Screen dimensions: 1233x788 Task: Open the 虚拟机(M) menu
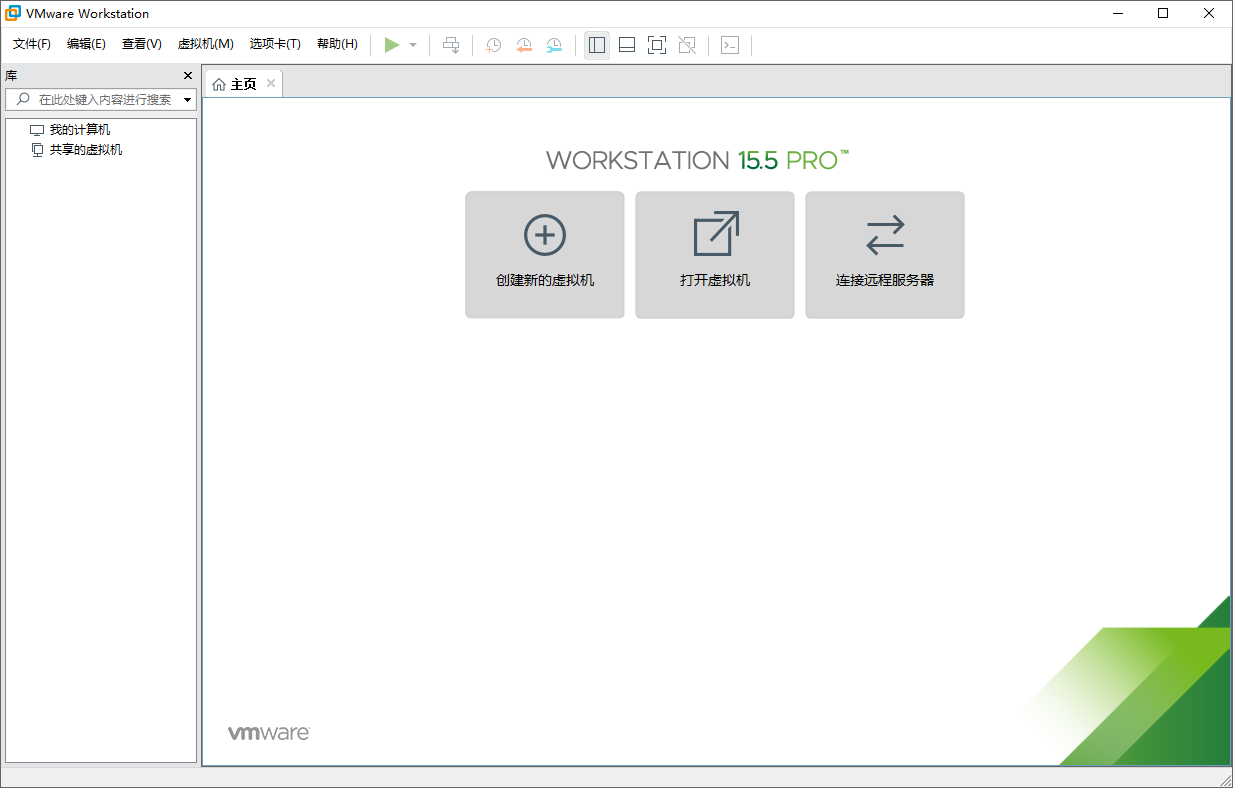204,44
